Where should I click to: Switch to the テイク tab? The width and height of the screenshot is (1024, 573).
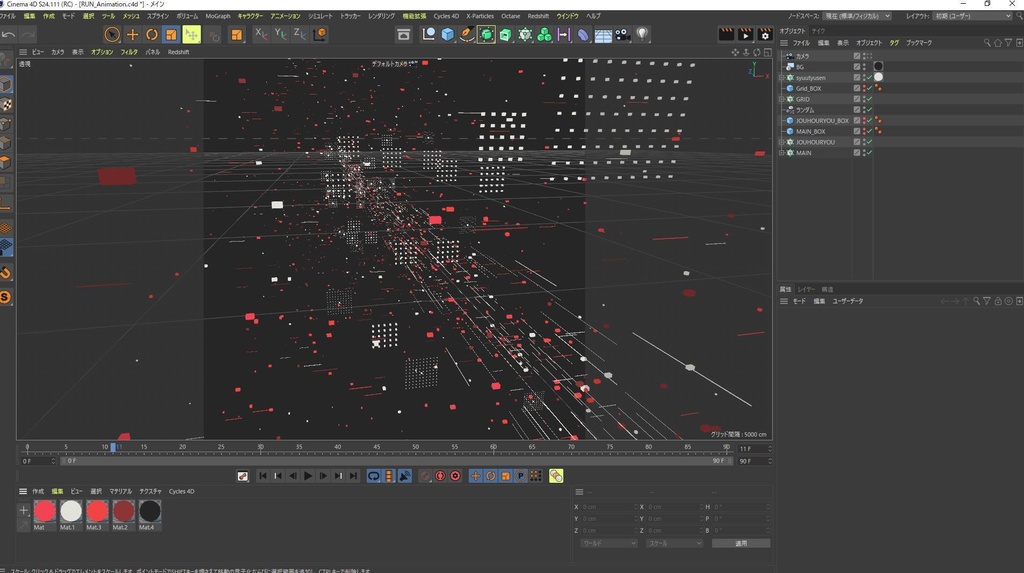click(x=818, y=31)
